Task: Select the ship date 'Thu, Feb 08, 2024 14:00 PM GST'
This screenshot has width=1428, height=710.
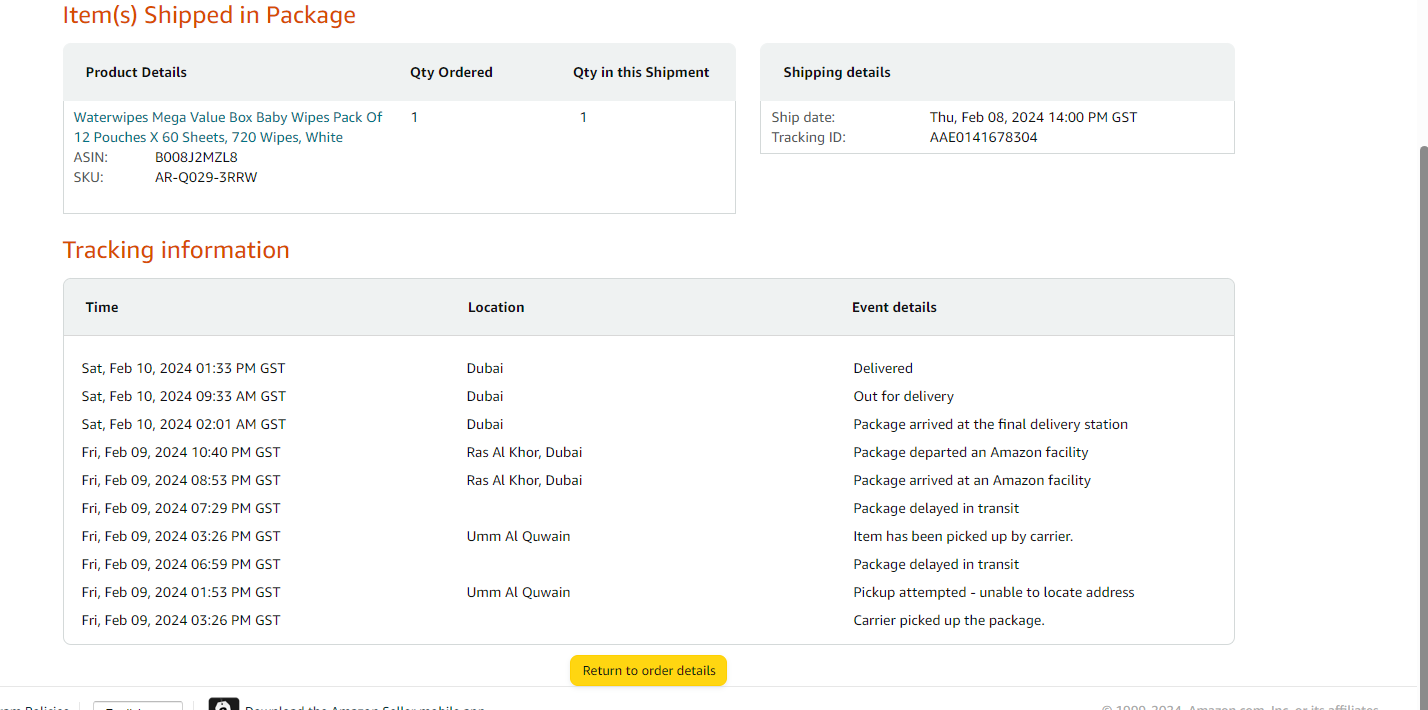Action: point(1033,117)
